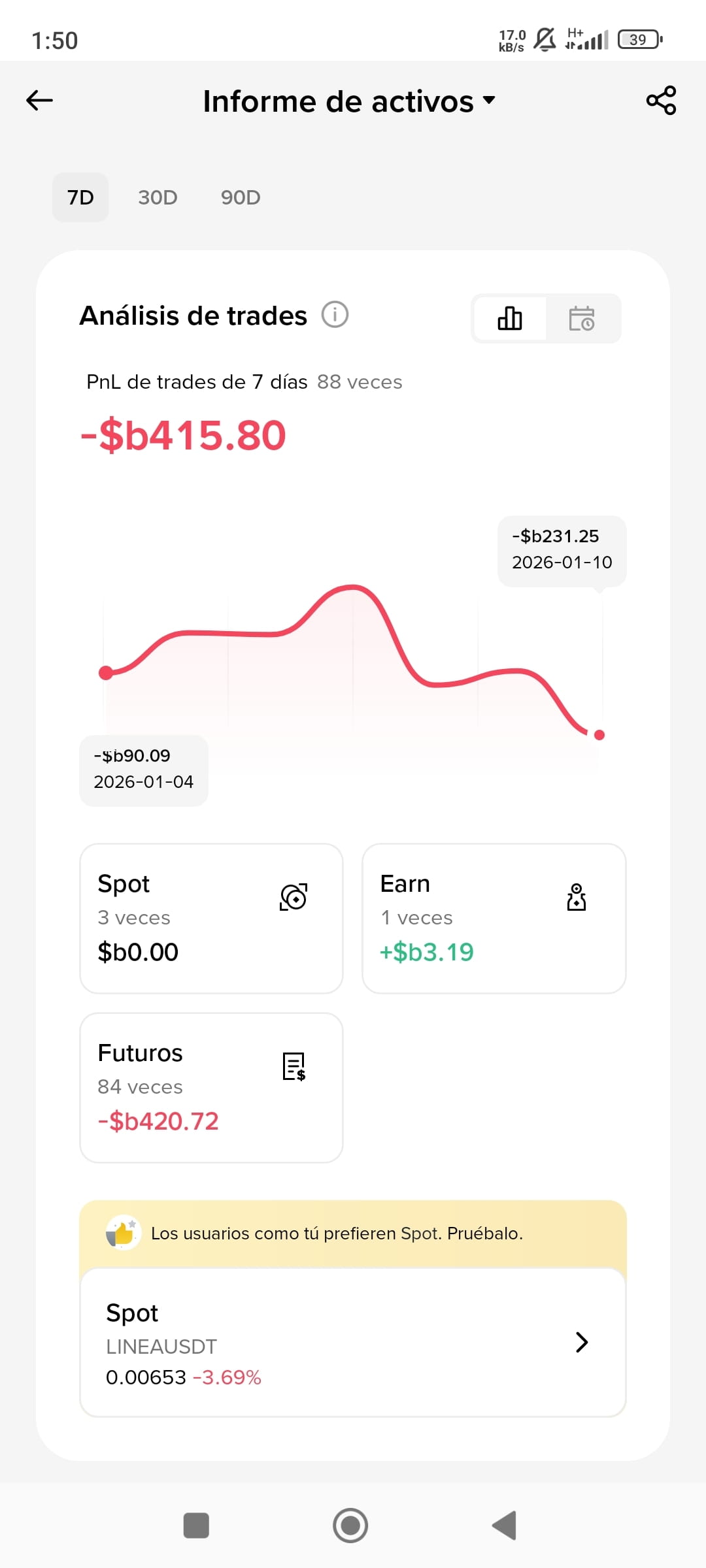Open the Earn +$b3.19 card
The width and height of the screenshot is (706, 1568).
pos(494,919)
